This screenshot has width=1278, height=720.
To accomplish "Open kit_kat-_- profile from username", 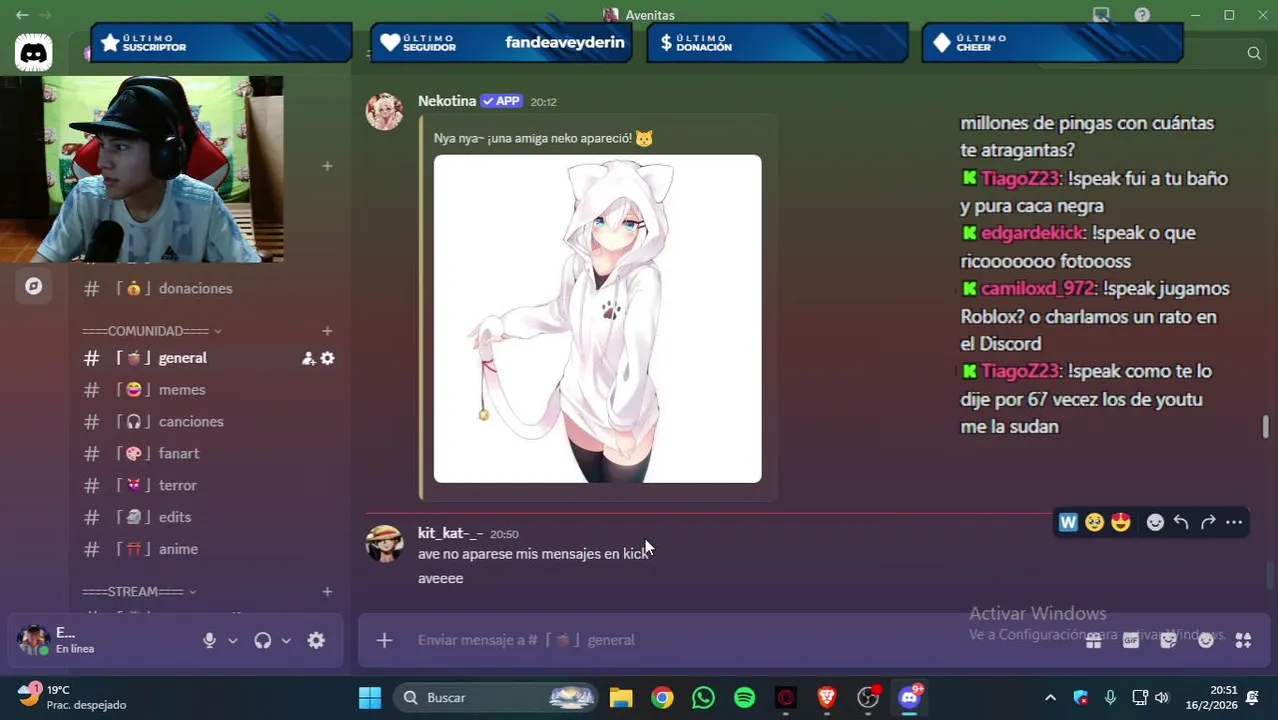I will 450,533.
